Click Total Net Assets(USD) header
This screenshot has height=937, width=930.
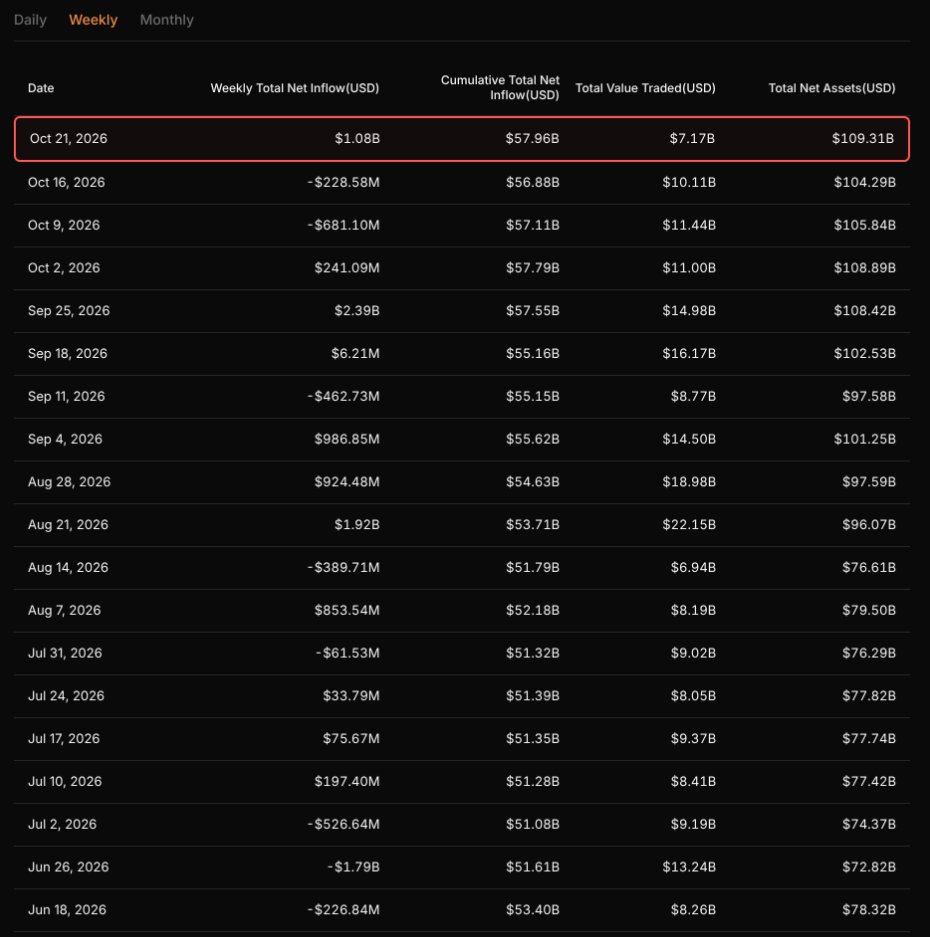831,88
